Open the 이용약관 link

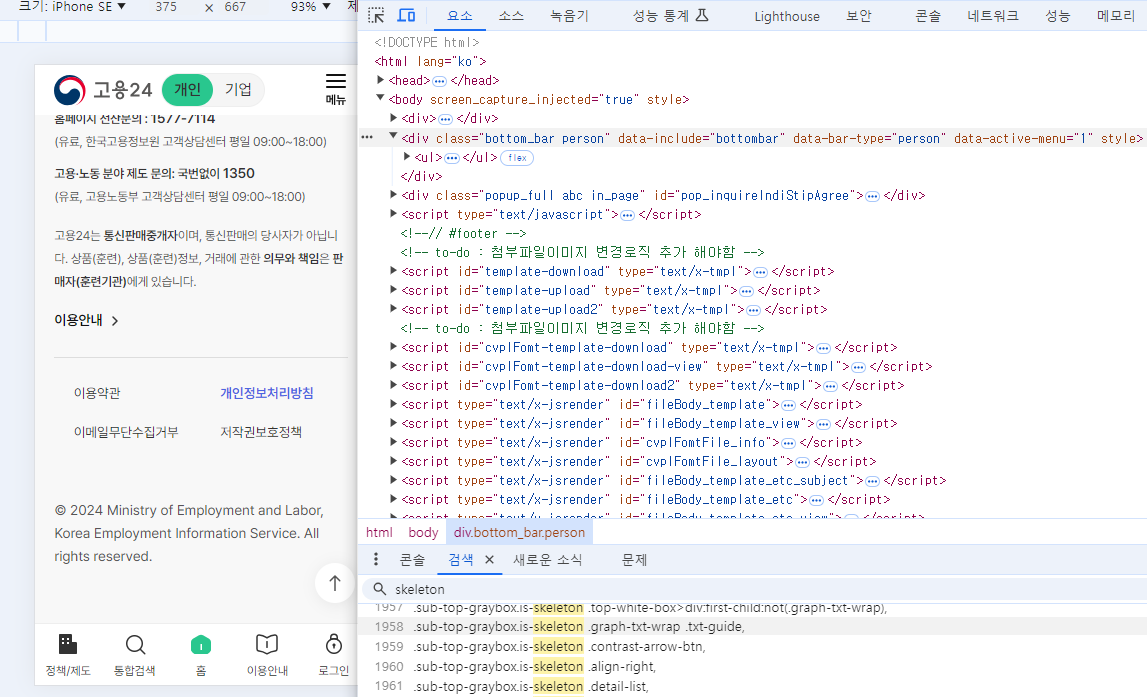point(97,393)
